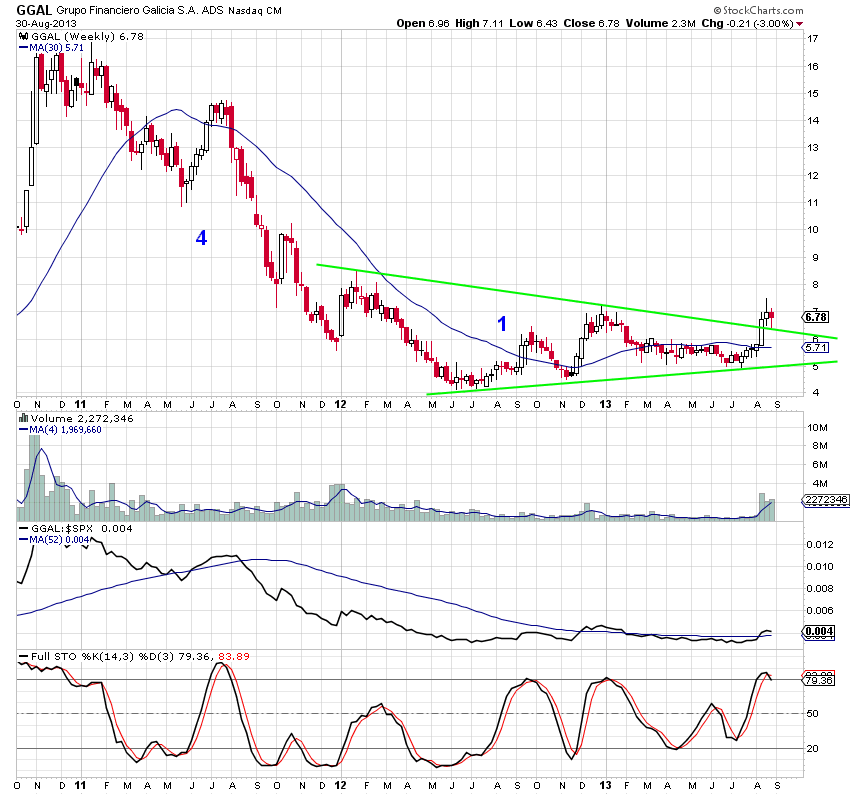
Task: Click the Volume 2,272,346 legend text
Action: (x=82, y=418)
